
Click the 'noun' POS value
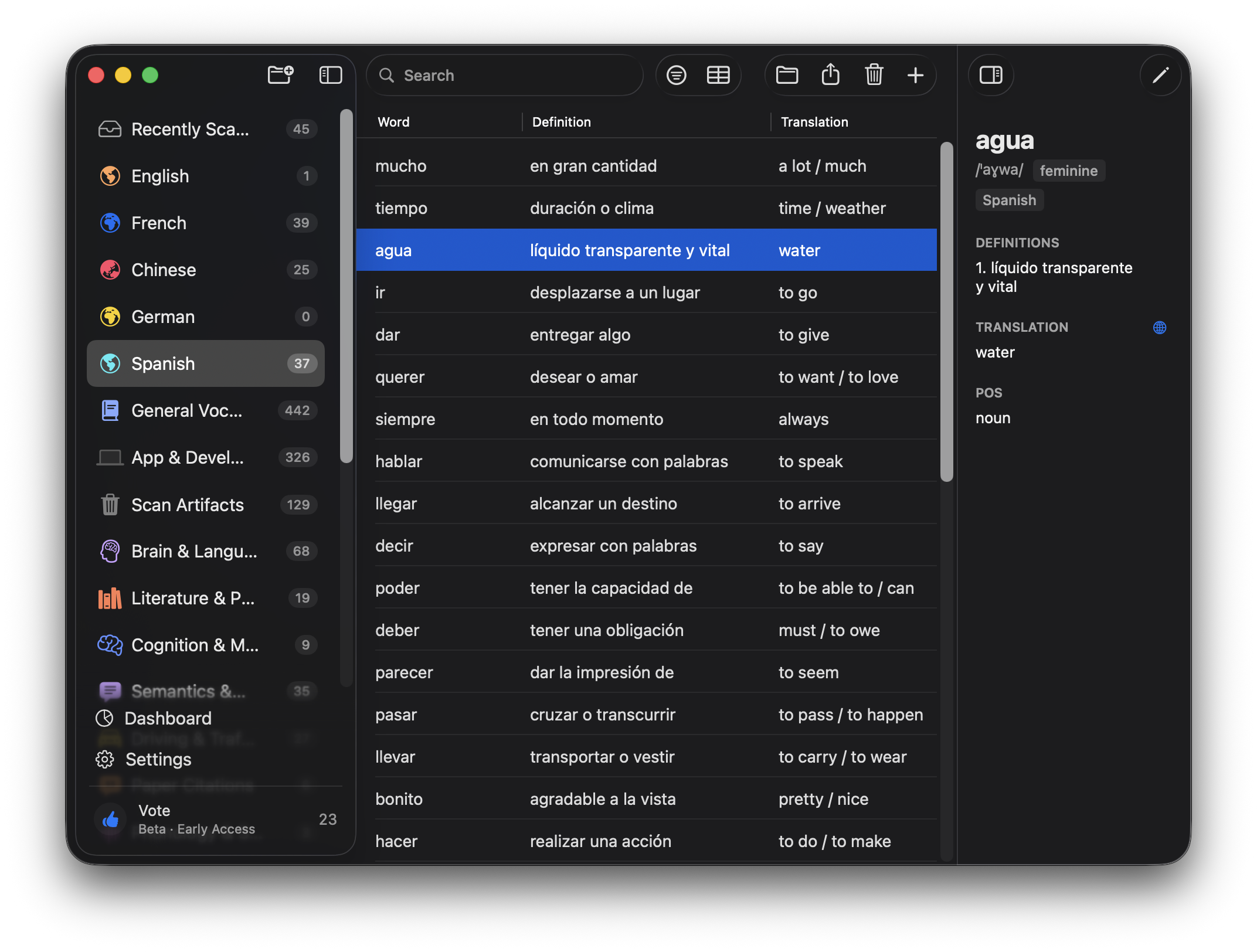[993, 418]
